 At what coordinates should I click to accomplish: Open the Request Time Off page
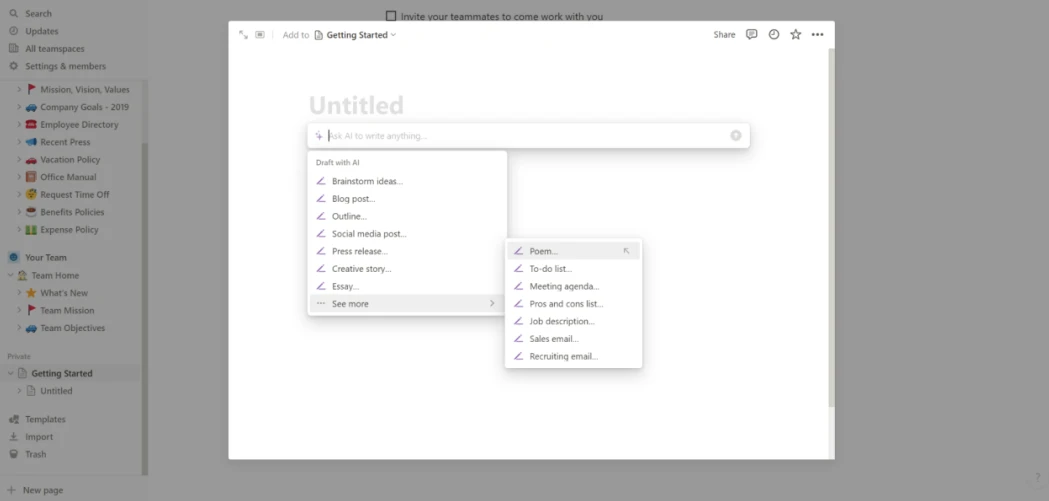[74, 195]
